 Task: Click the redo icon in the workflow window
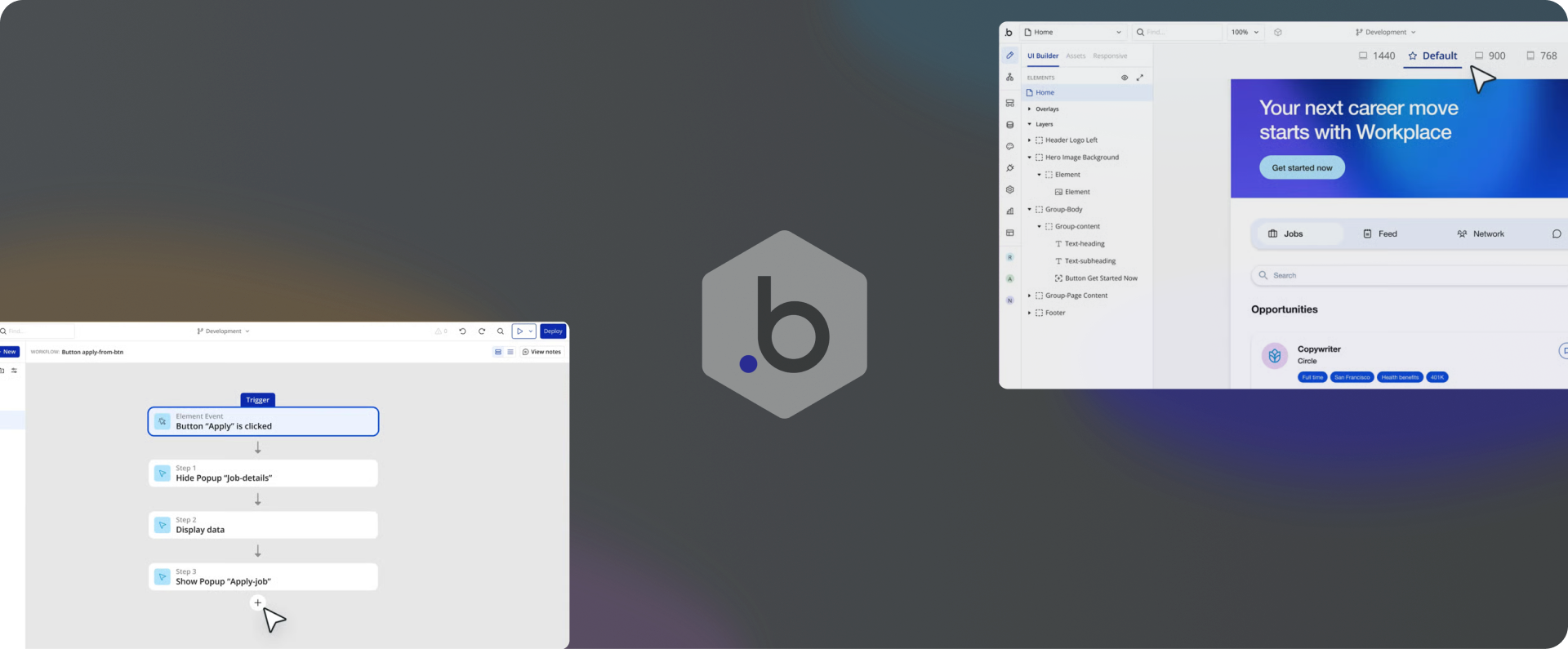click(x=482, y=331)
